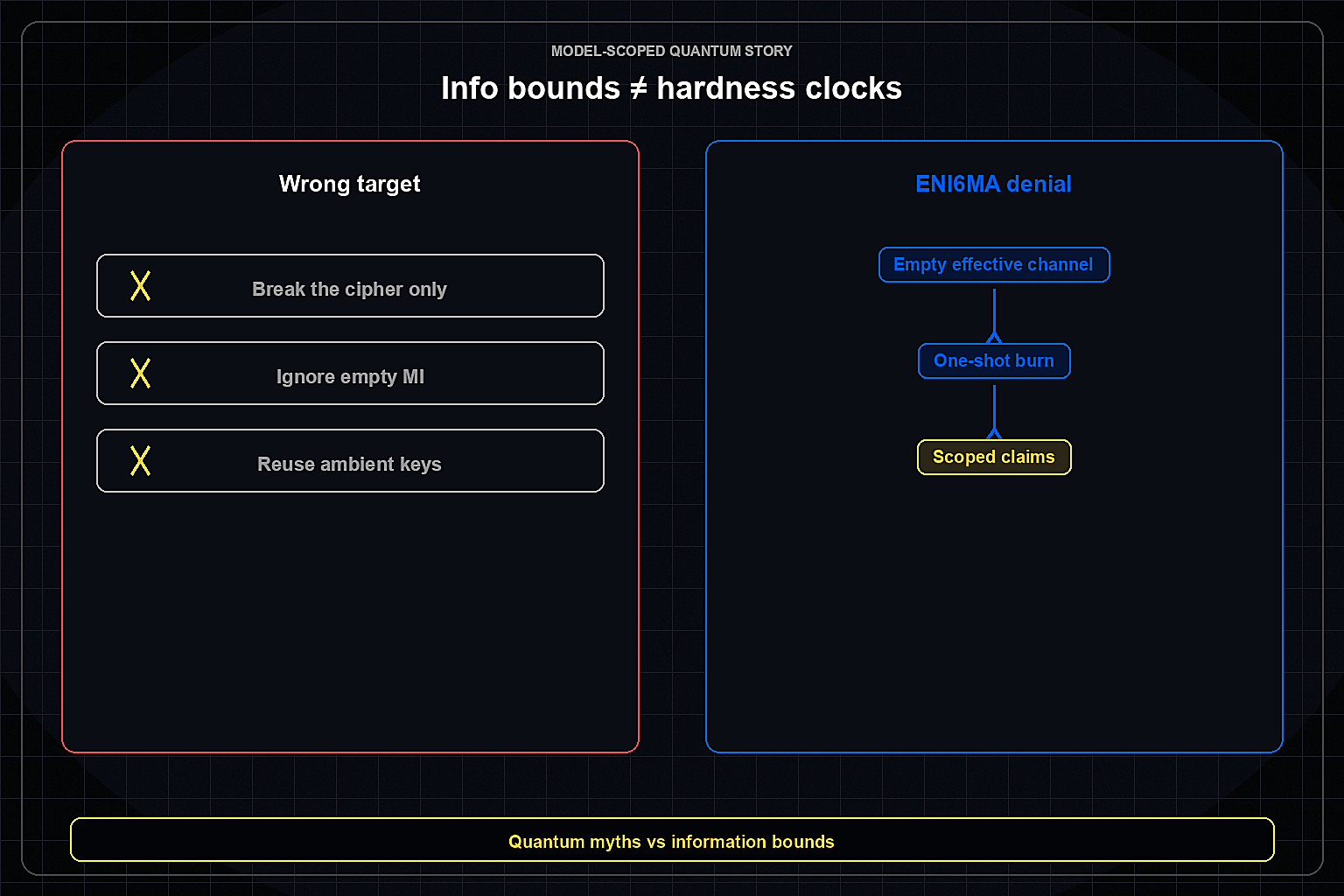This screenshot has width=1344, height=896.
Task: Click connector line between One-shot burn and Scoped claims
Action: 994,407
